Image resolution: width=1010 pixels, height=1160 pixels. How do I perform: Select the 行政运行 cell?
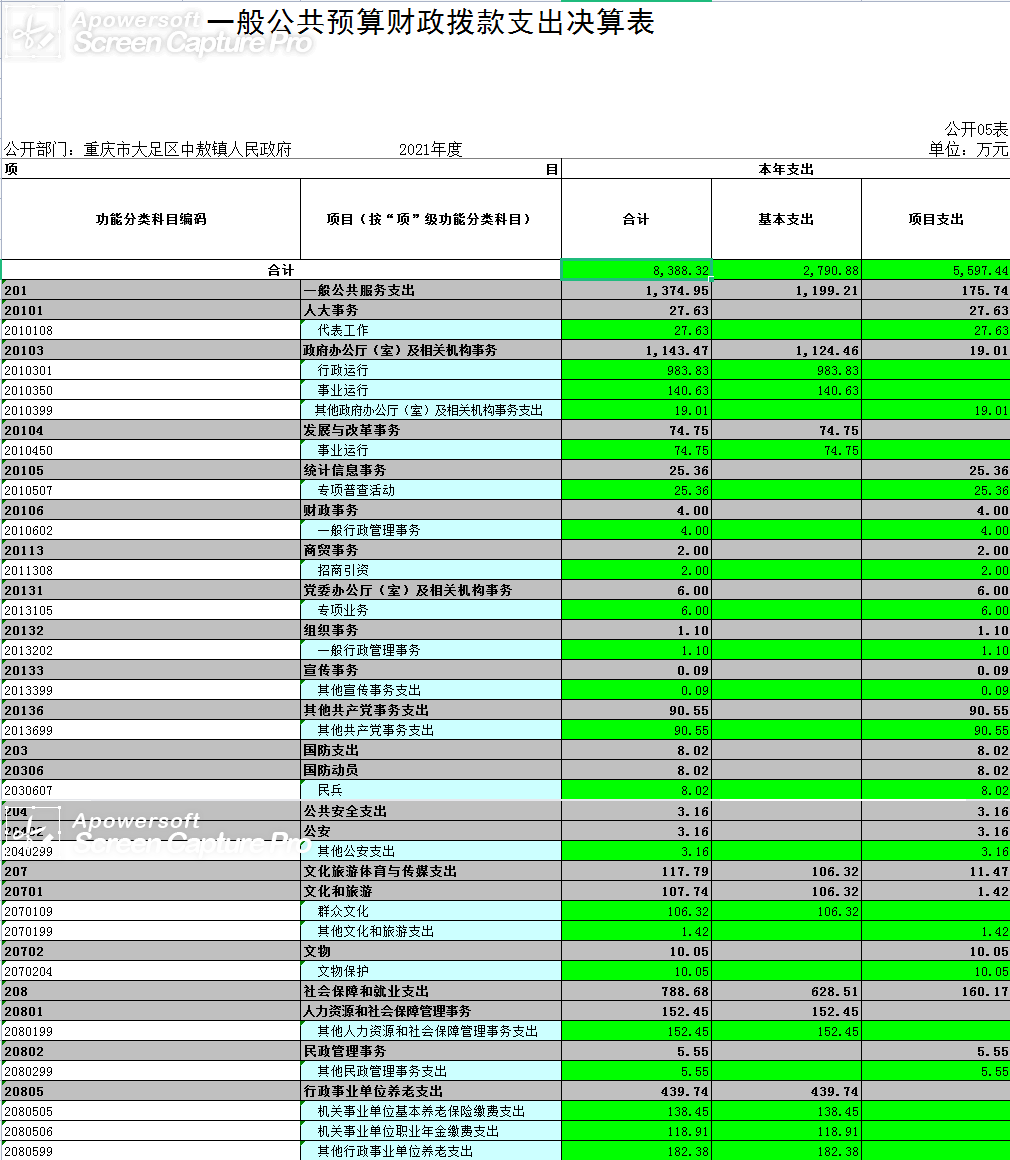(431, 370)
